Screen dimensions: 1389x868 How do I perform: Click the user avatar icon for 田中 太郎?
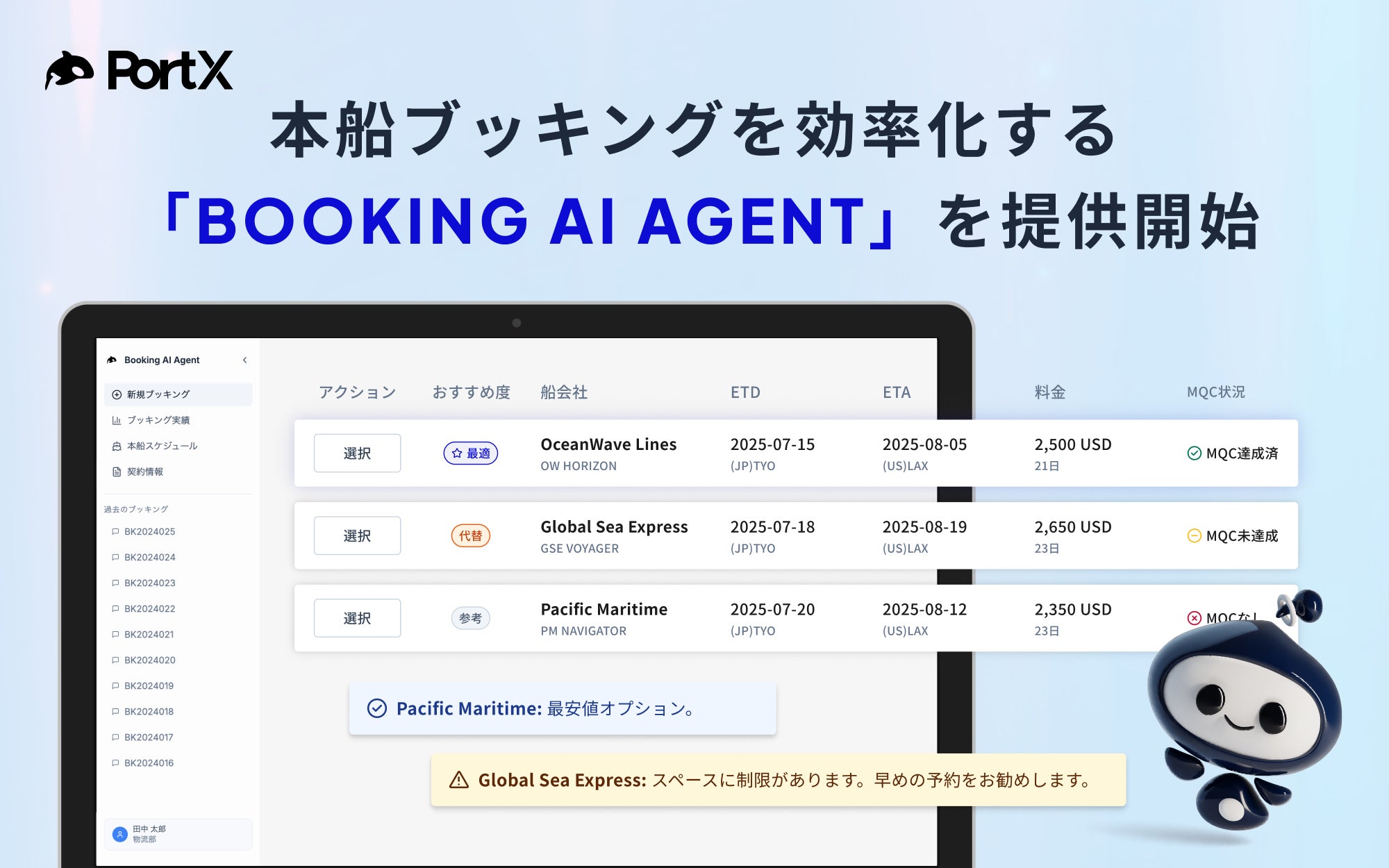pos(120,834)
